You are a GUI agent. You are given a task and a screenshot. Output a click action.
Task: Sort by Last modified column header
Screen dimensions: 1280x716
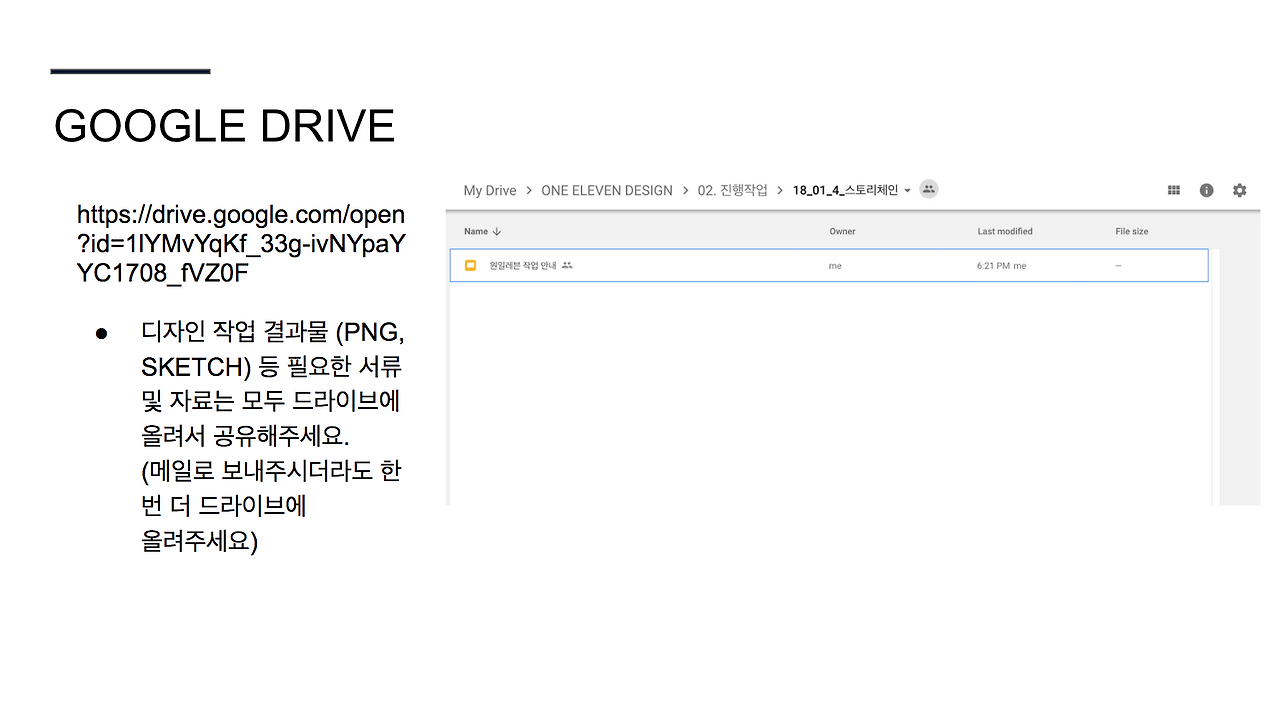pyautogui.click(x=1005, y=231)
